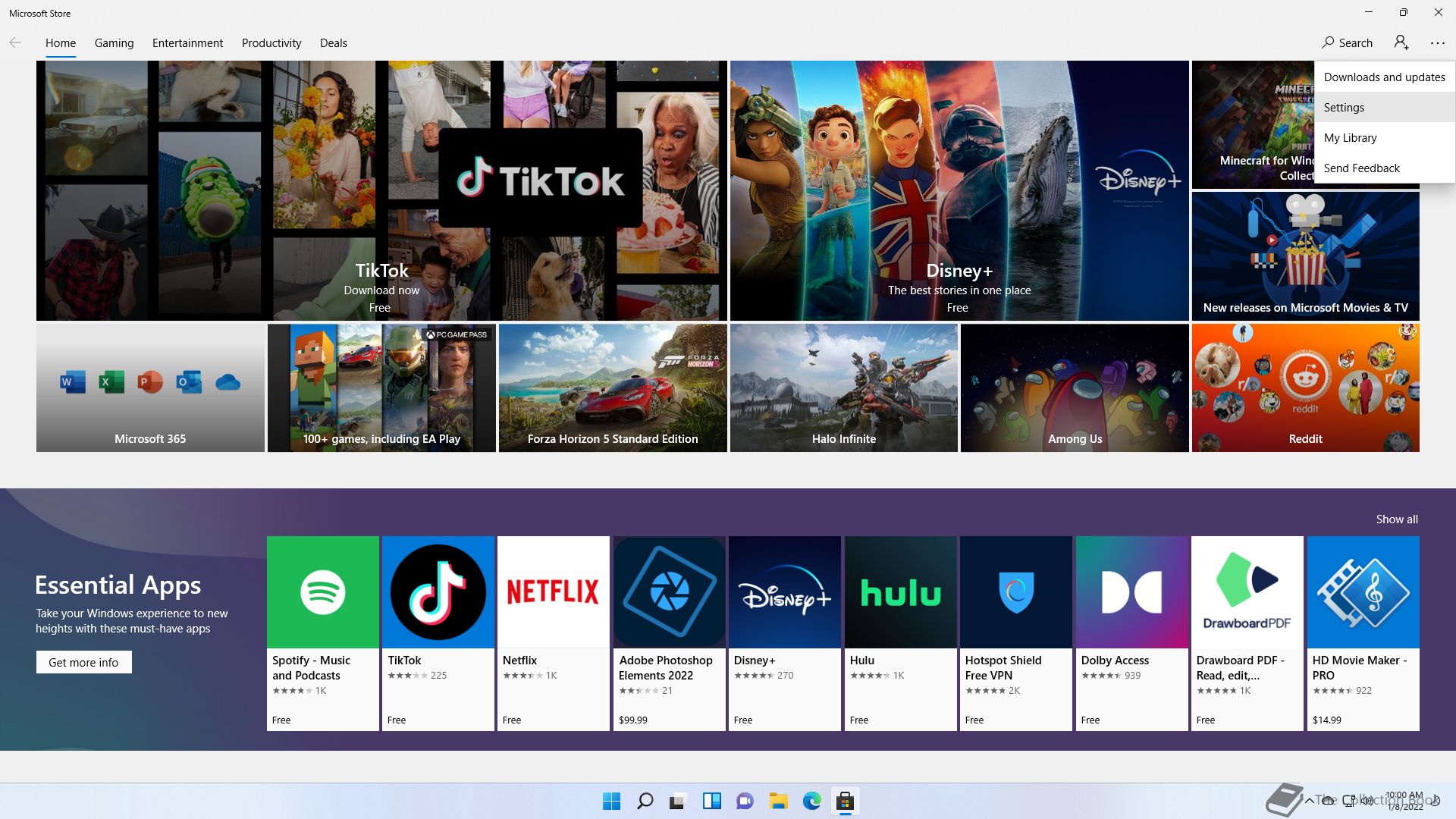Click the $14.99 price on HD Movie Maker

[1327, 720]
